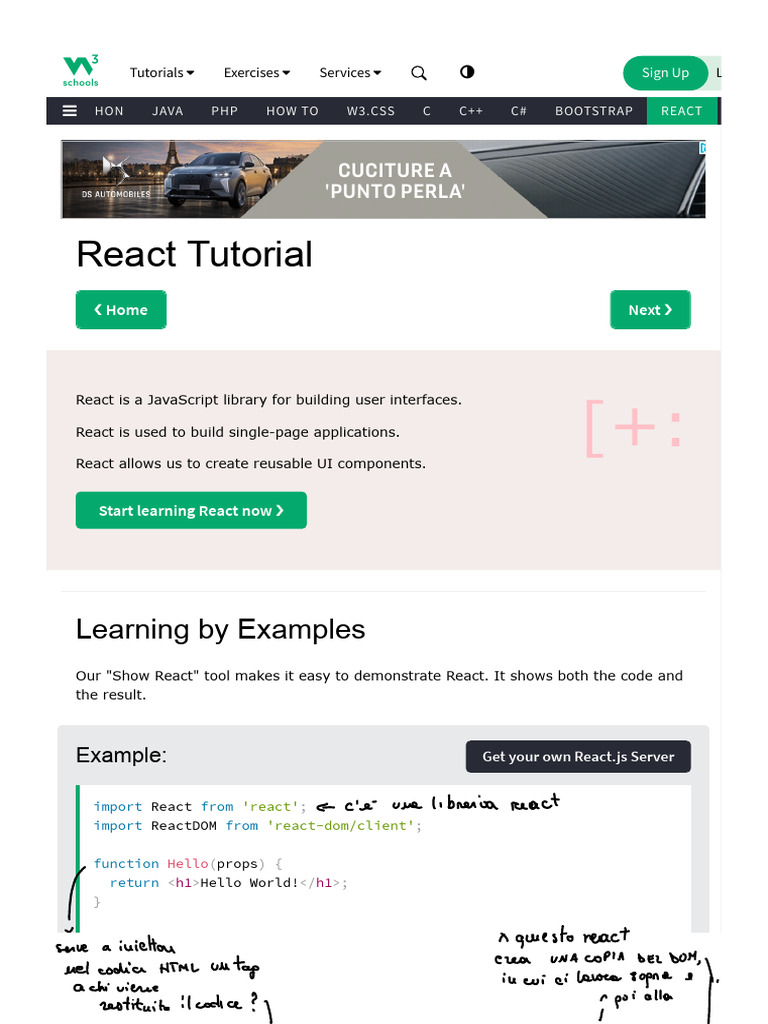The width and height of the screenshot is (768, 1024).
Task: Click Start learning React now button
Action: click(191, 511)
